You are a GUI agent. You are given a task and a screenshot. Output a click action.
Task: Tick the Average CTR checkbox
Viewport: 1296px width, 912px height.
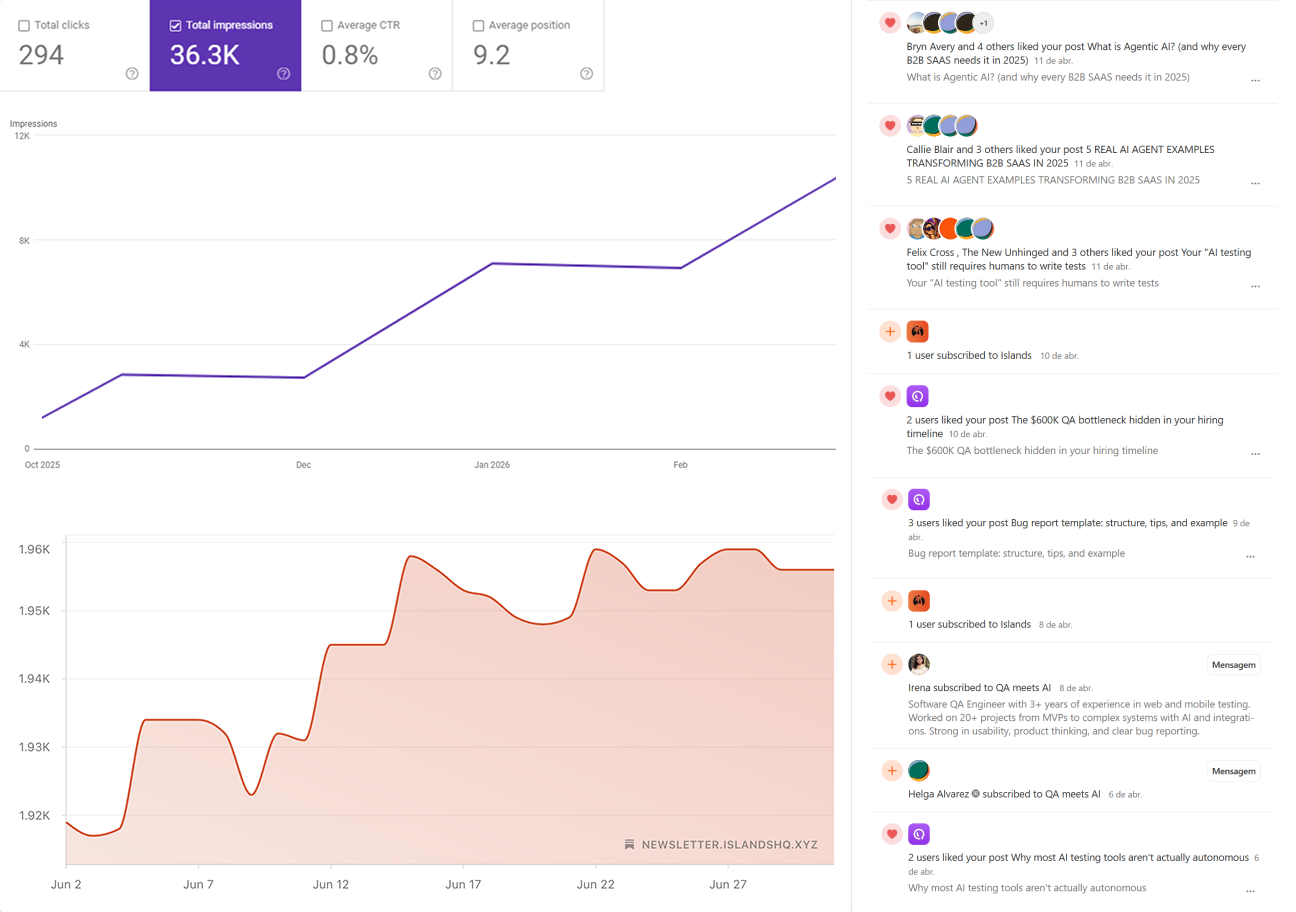(327, 26)
